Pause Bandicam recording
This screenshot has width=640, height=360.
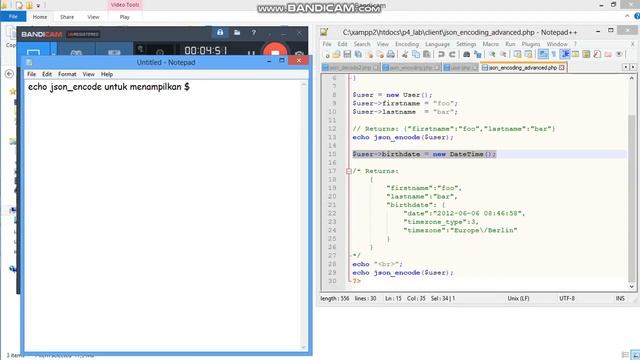251,53
